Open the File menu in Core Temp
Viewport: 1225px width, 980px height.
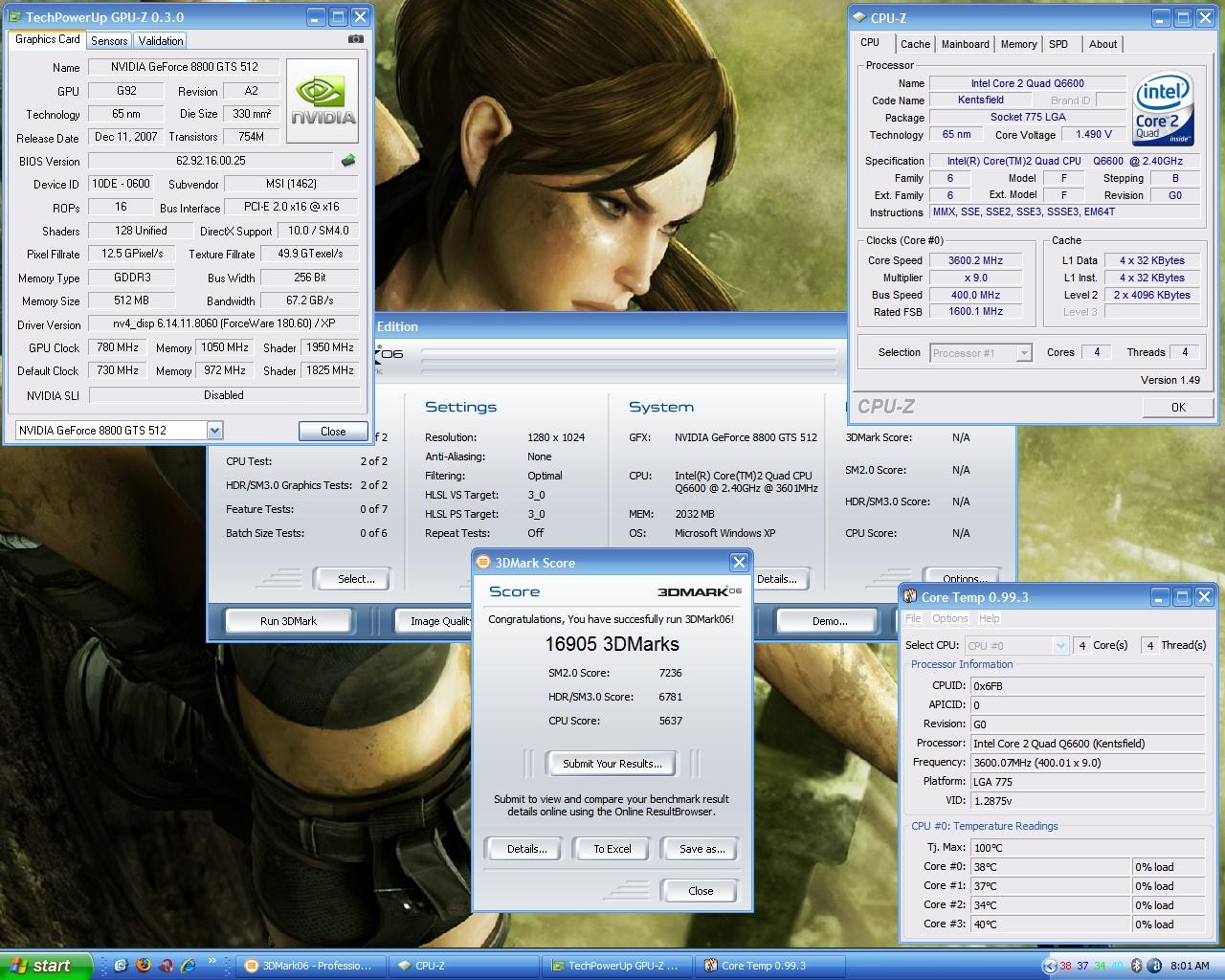(x=914, y=618)
